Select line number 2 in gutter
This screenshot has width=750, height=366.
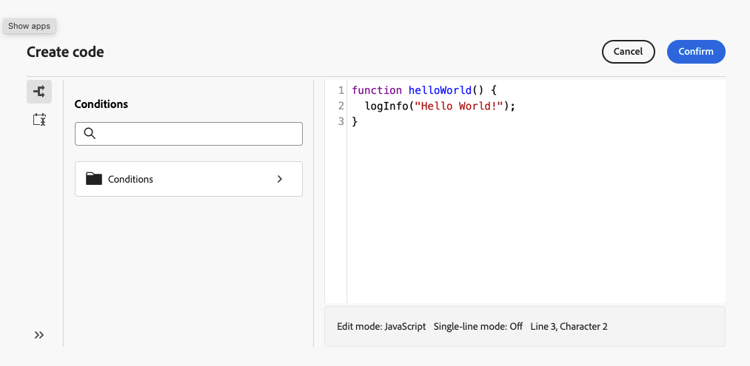(x=341, y=106)
